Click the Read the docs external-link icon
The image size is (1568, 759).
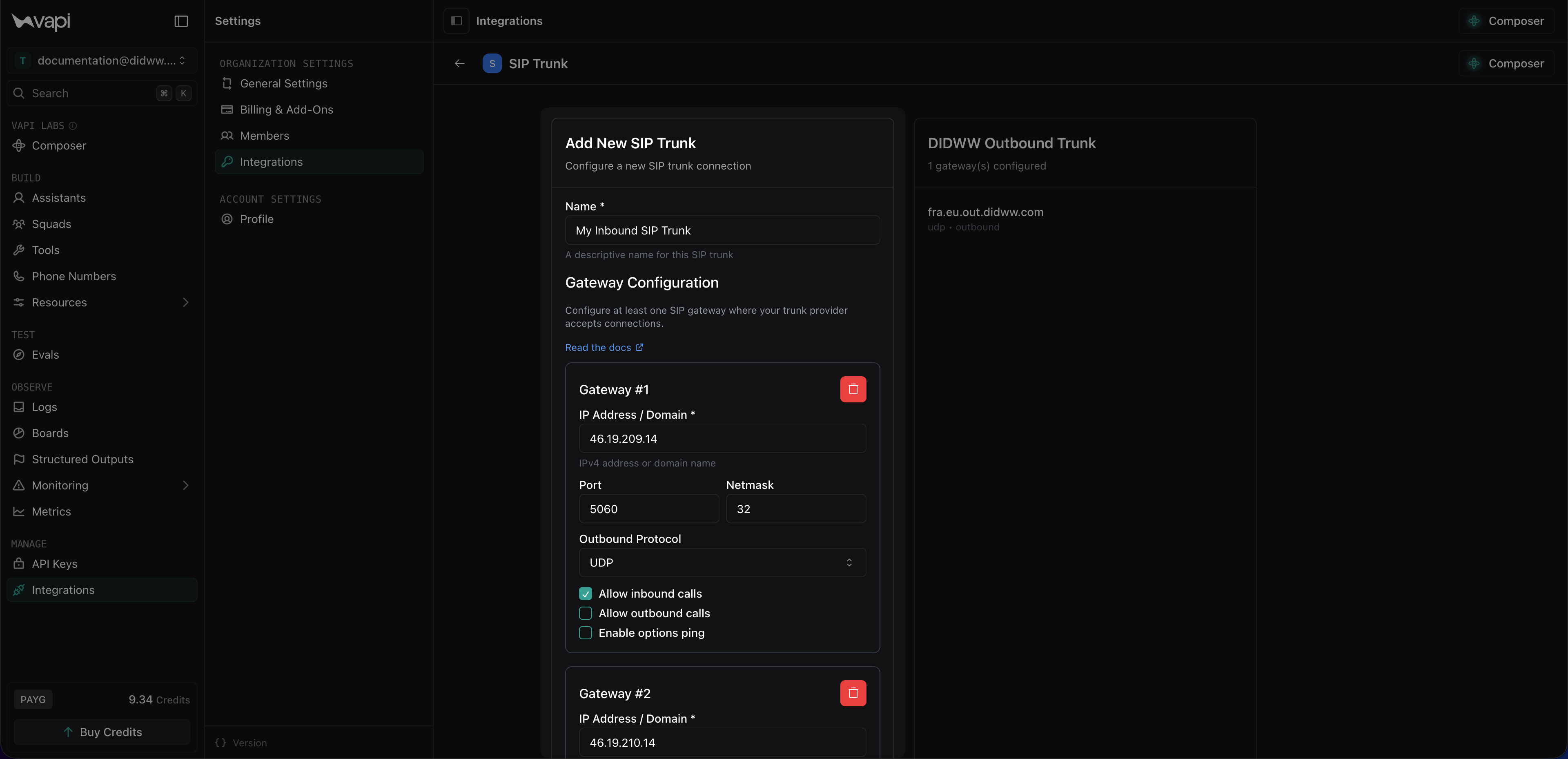pos(639,347)
